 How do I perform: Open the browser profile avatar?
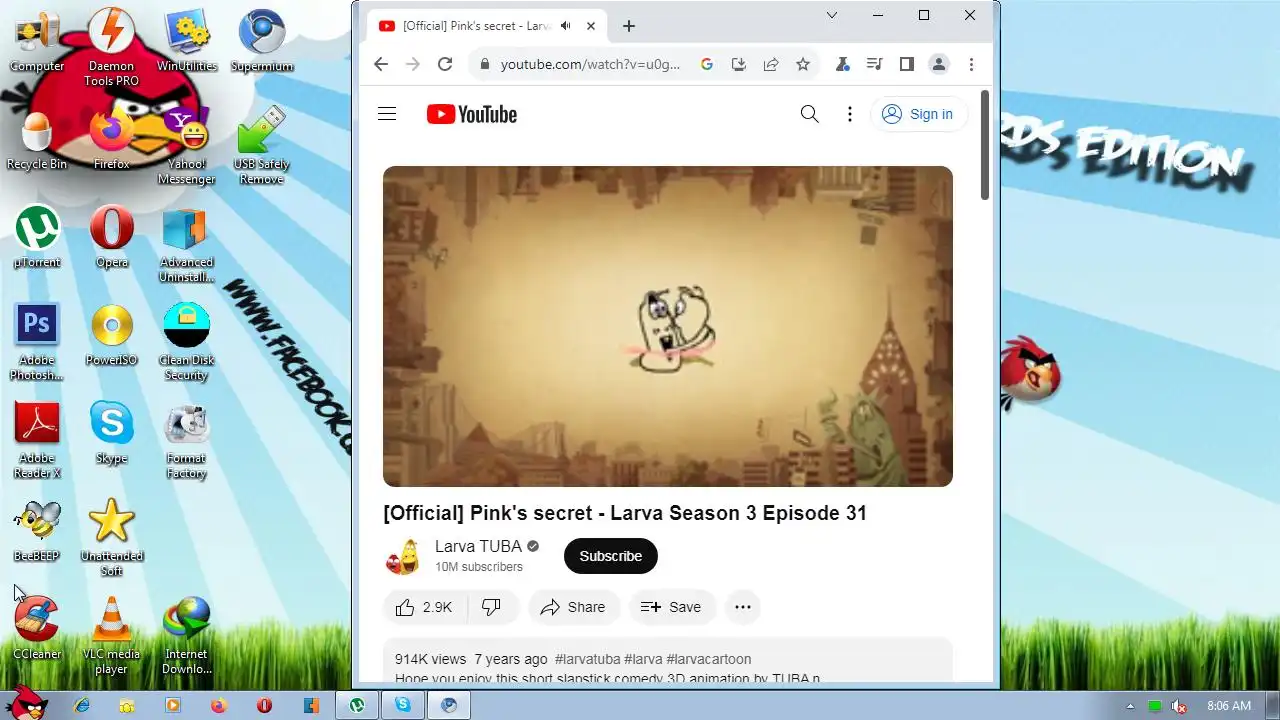[939, 64]
